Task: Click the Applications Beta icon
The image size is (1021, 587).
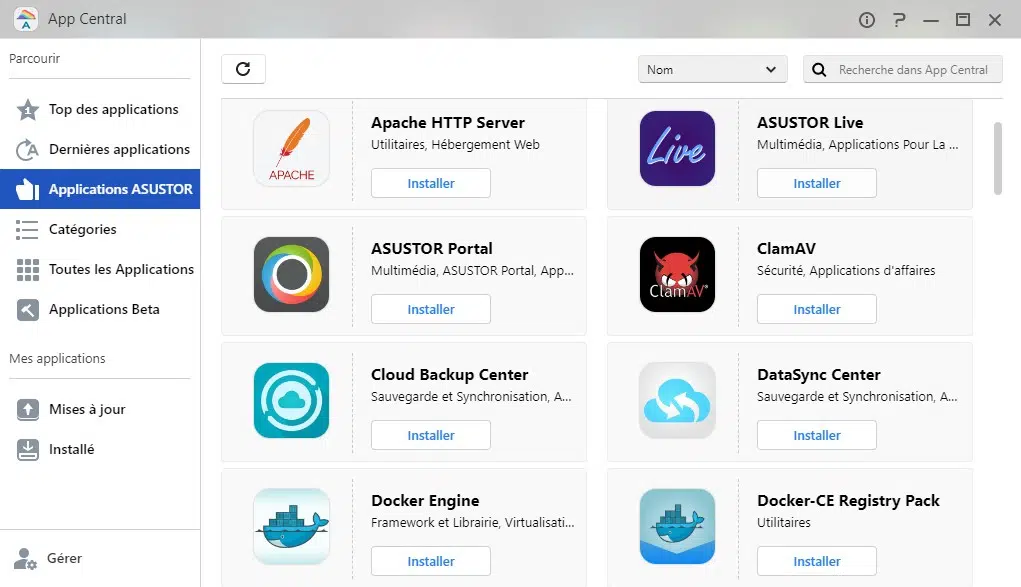Action: (x=27, y=309)
